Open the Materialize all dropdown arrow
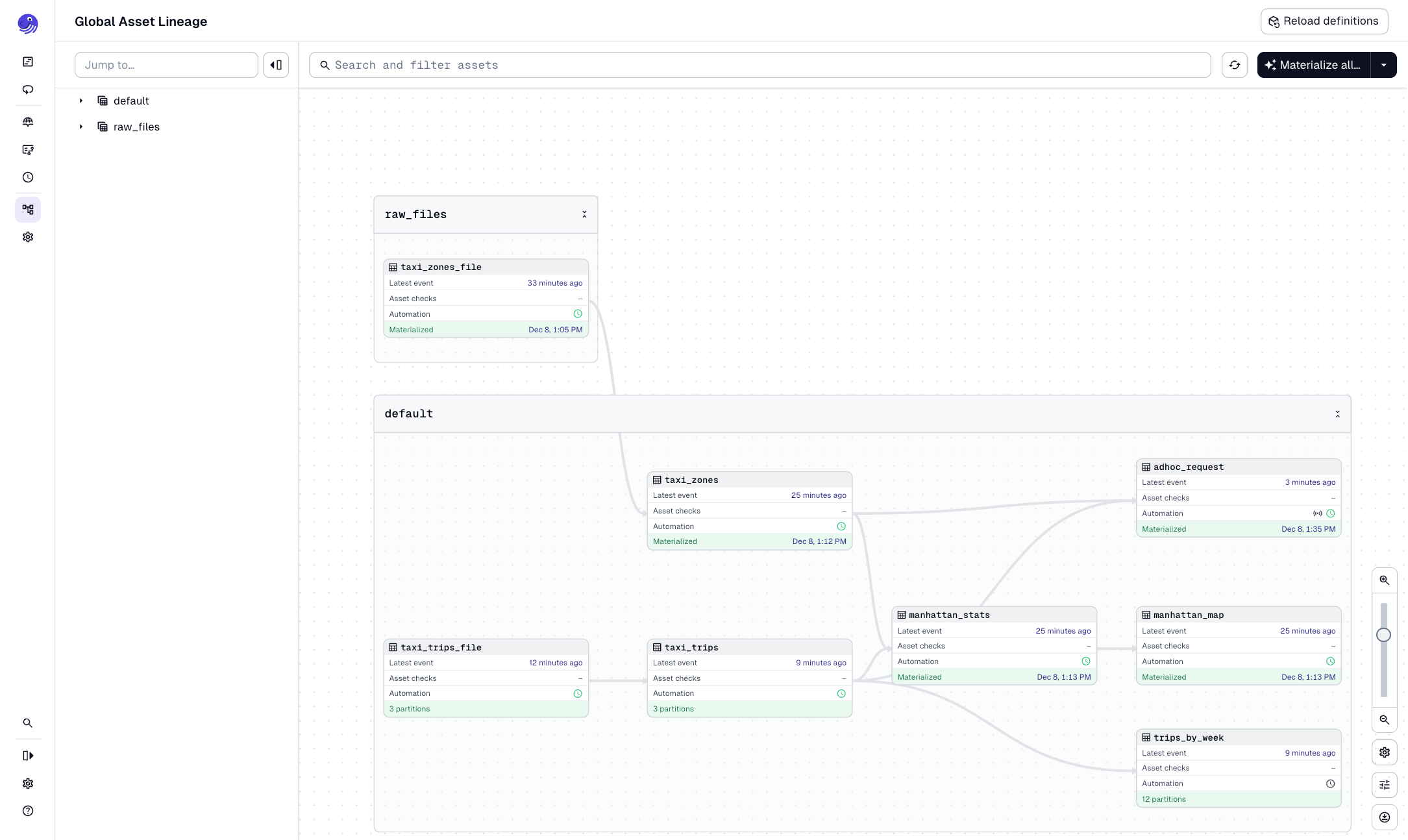The height and width of the screenshot is (840, 1408). point(1384,65)
